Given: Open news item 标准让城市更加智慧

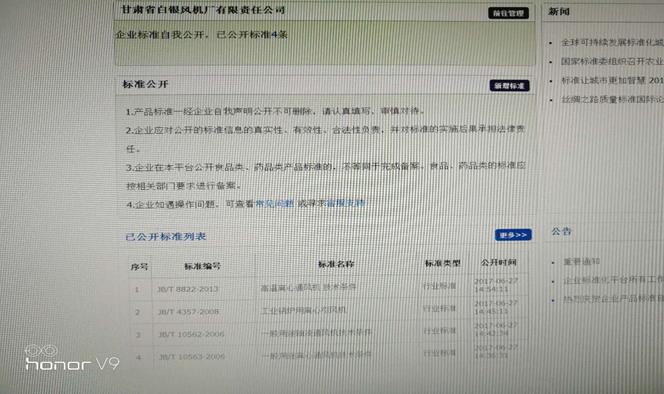Looking at the screenshot, I should pyautogui.click(x=612, y=80).
